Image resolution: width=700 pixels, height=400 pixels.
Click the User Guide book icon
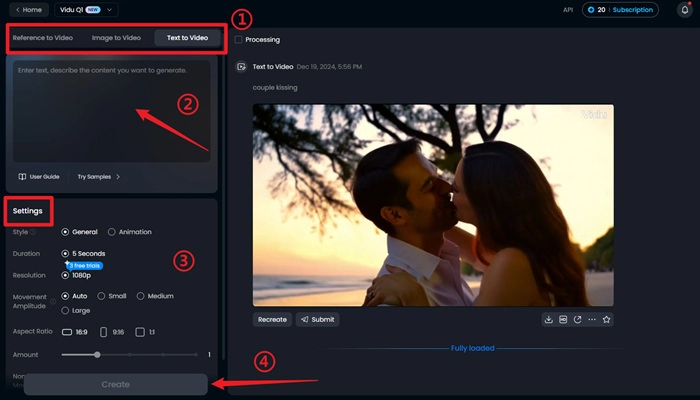[22, 177]
